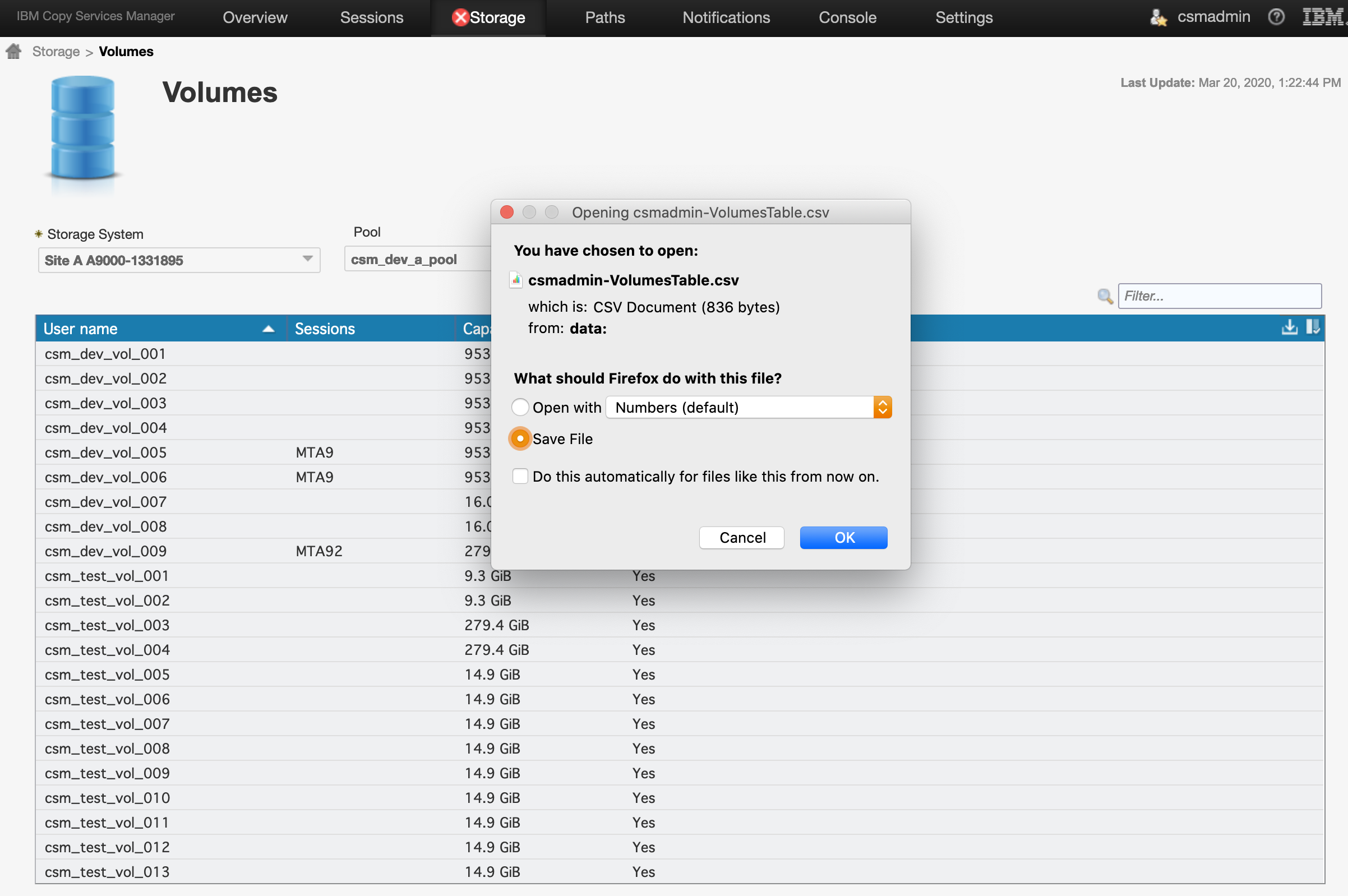The height and width of the screenshot is (896, 1348).
Task: Click the column configuration icon in table header
Action: 1313,327
